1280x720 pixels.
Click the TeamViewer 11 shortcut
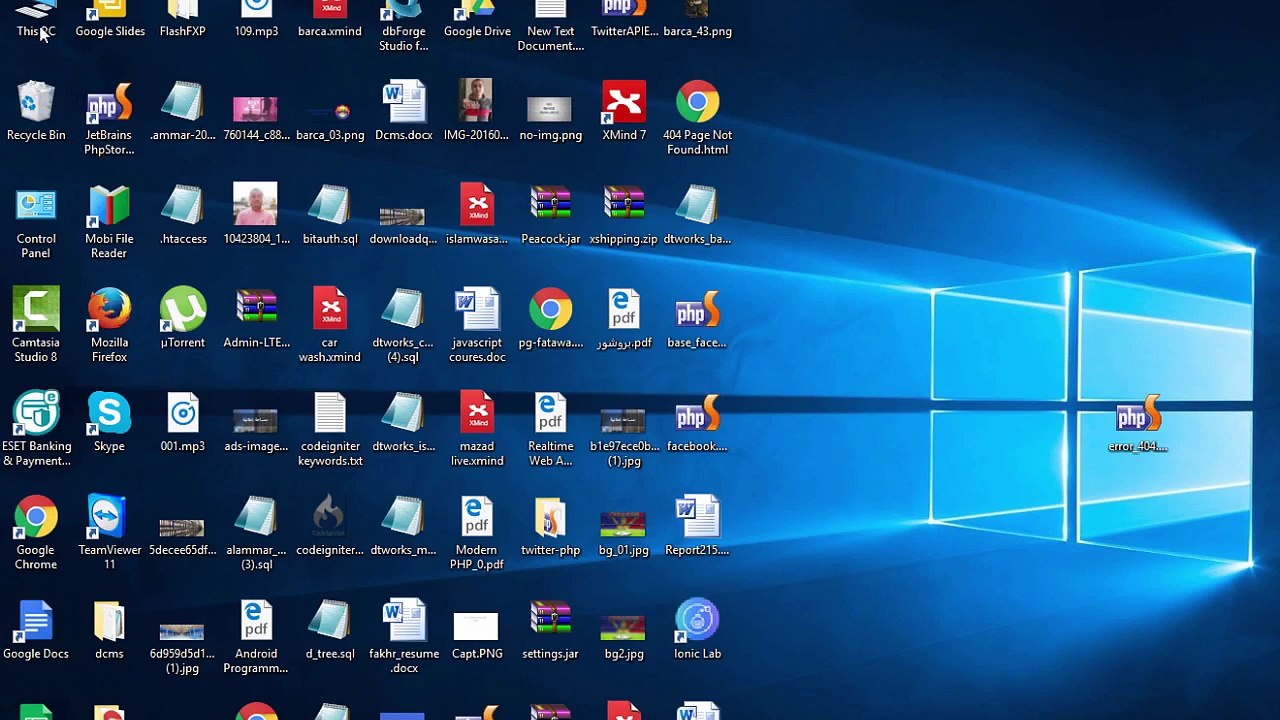(109, 534)
